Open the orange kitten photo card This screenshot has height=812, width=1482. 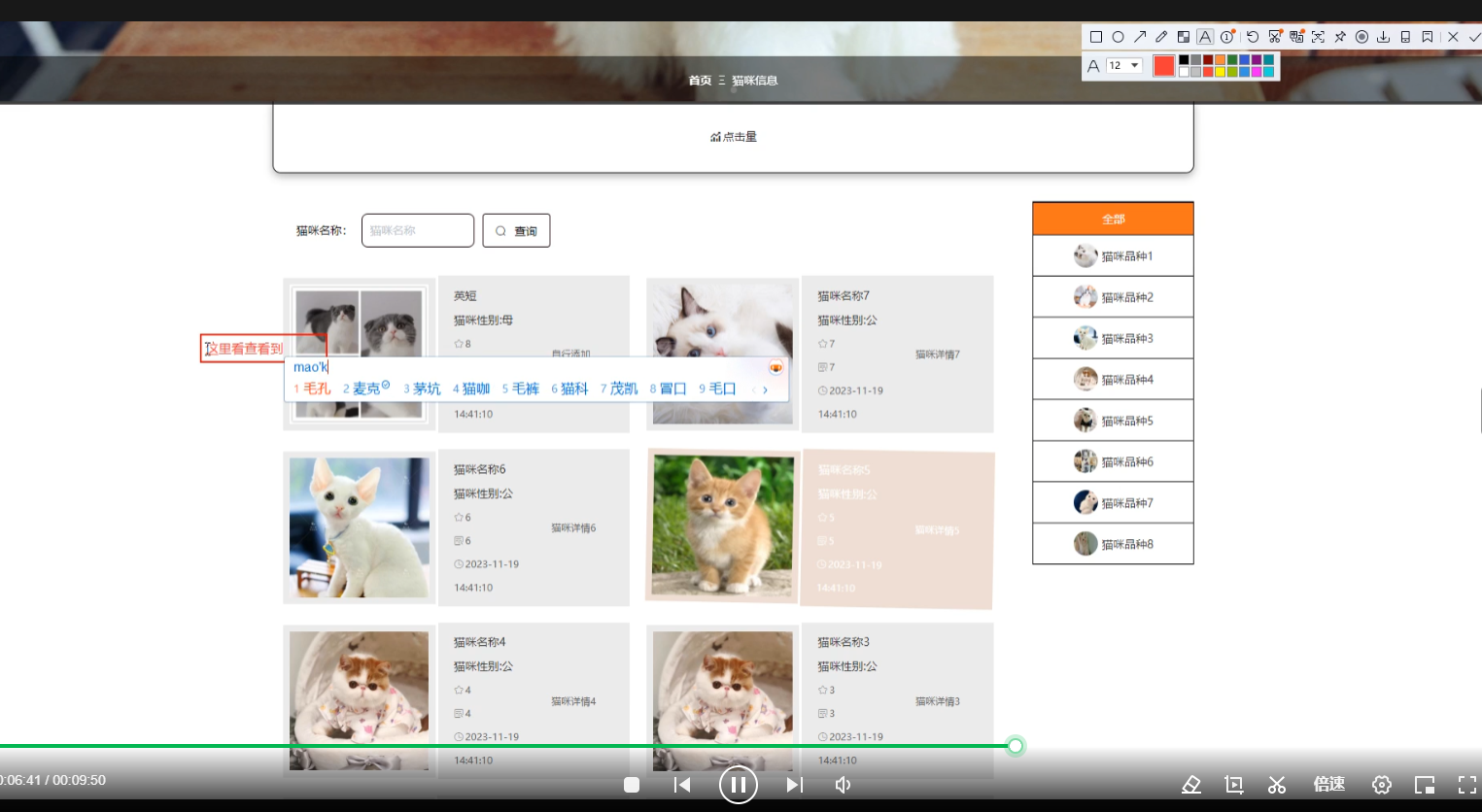[723, 525]
